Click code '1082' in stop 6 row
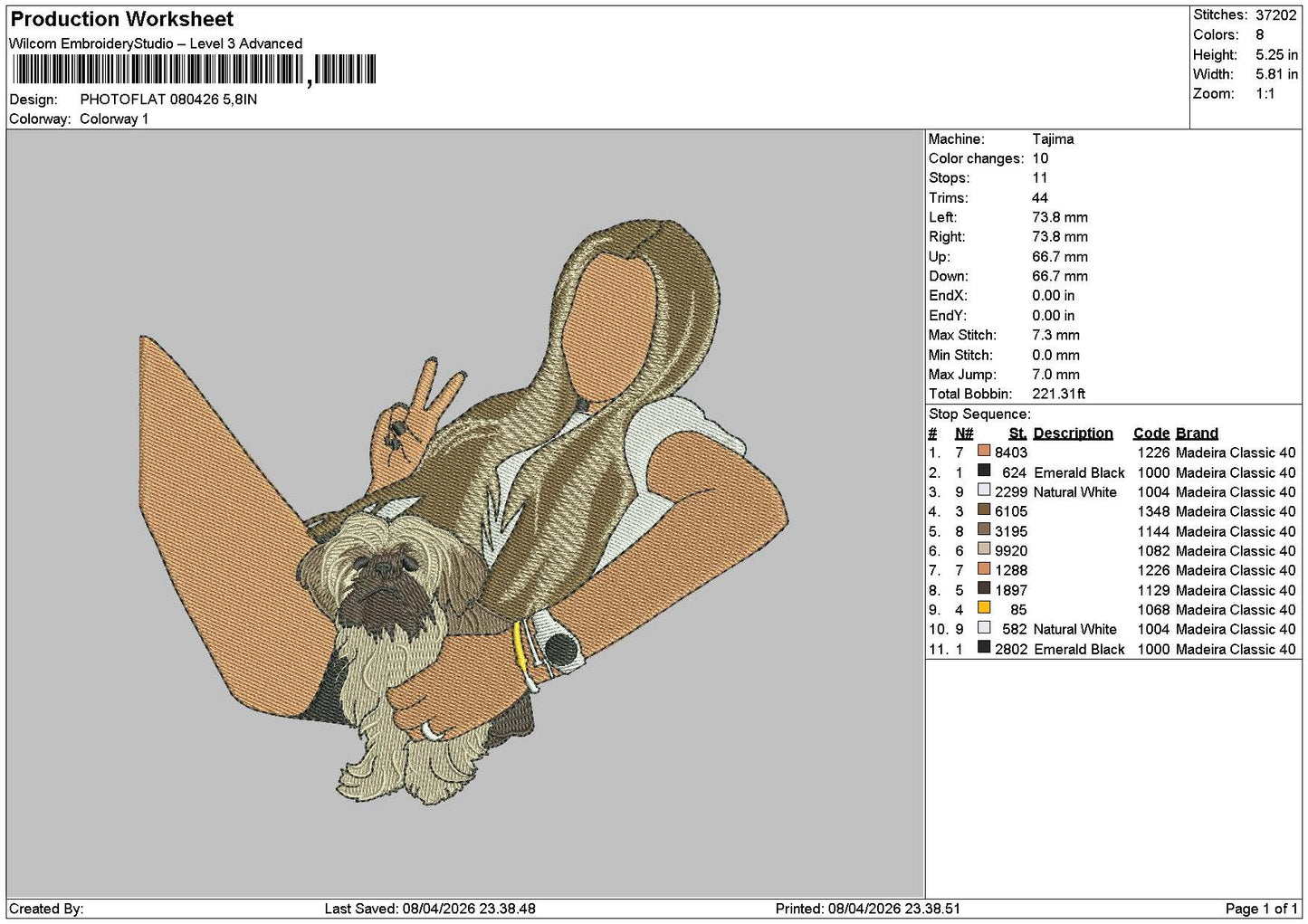Screen dimensions: 1308x924 [1153, 551]
